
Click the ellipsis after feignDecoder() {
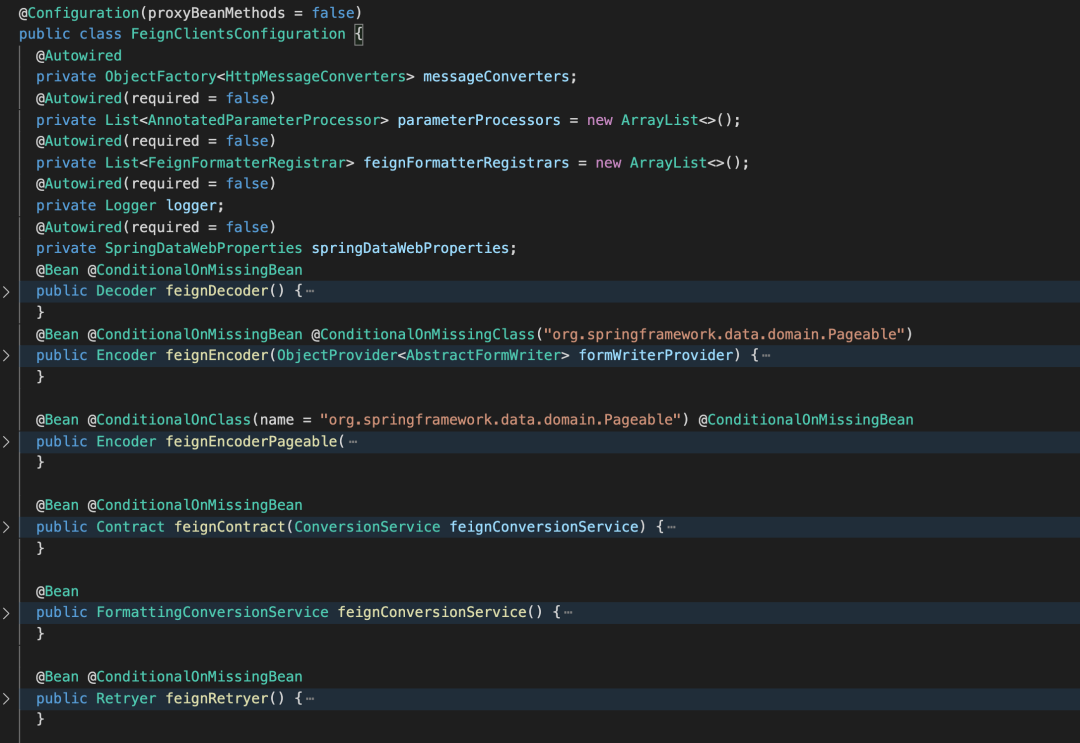click(x=310, y=291)
